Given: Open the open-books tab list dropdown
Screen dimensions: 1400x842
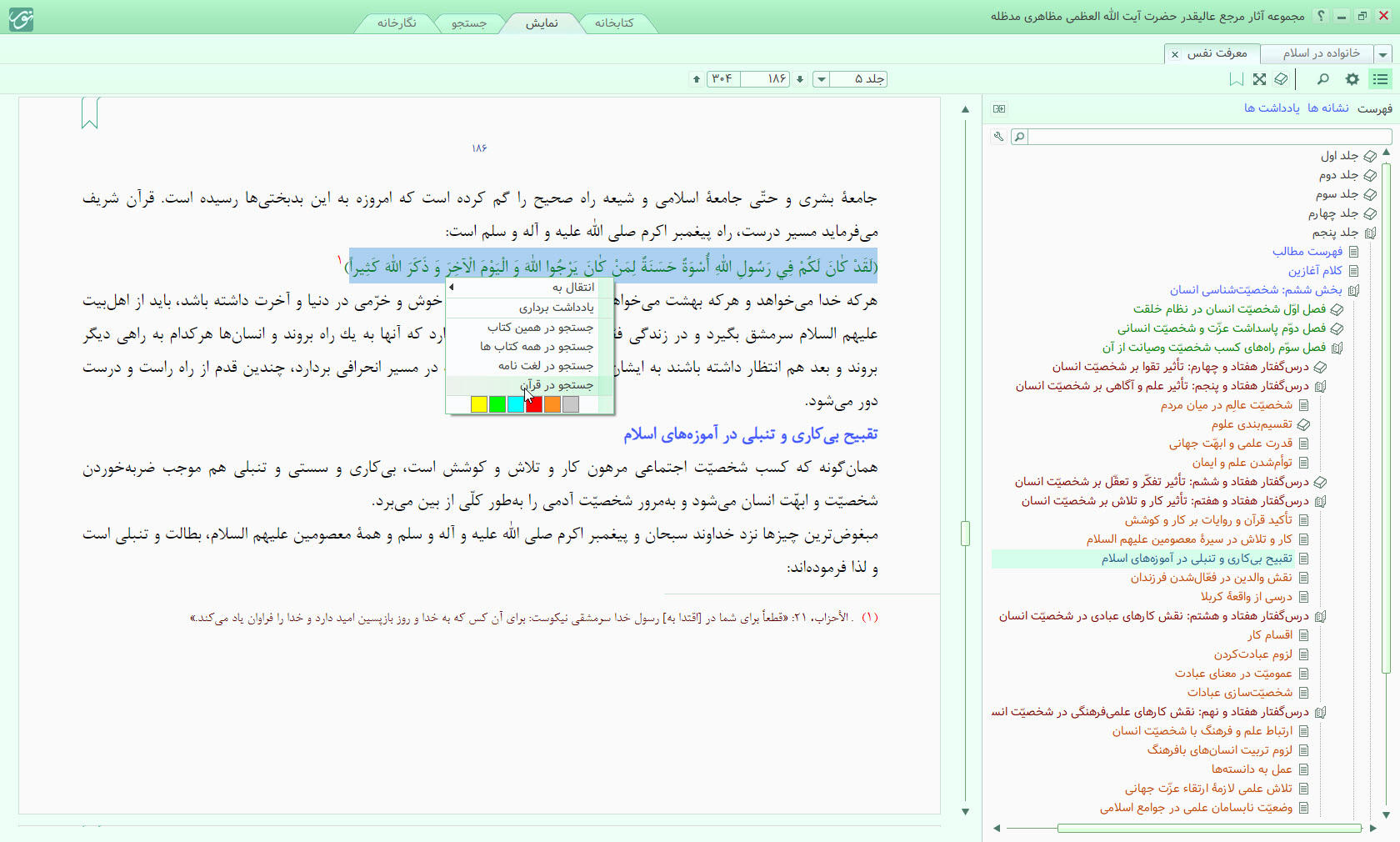Looking at the screenshot, I should pos(1383,54).
